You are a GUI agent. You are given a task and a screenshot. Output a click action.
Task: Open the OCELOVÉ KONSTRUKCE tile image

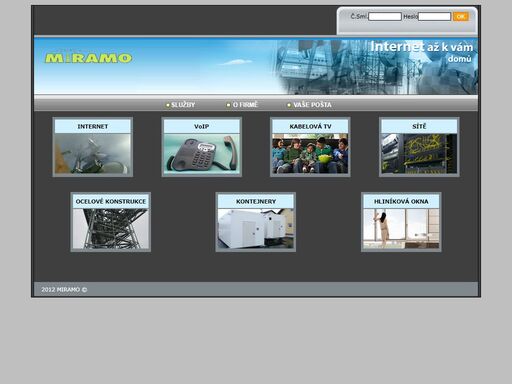coord(111,229)
